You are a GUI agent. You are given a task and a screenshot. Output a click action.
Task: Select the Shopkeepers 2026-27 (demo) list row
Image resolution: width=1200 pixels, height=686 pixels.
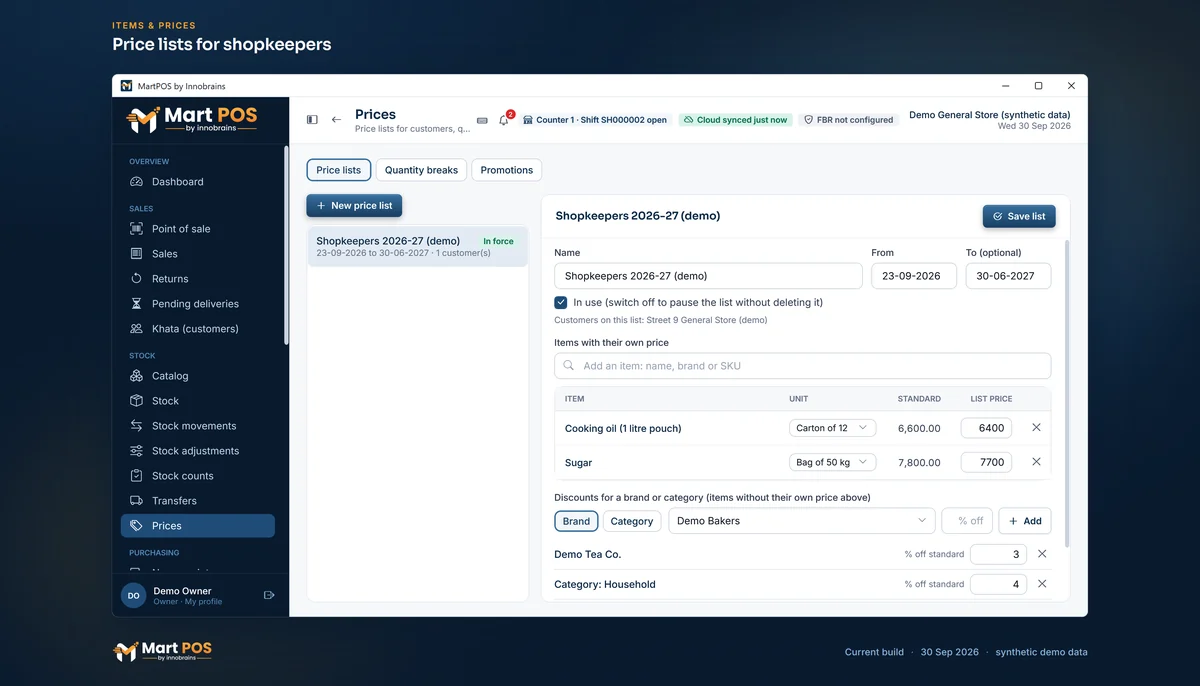click(417, 246)
